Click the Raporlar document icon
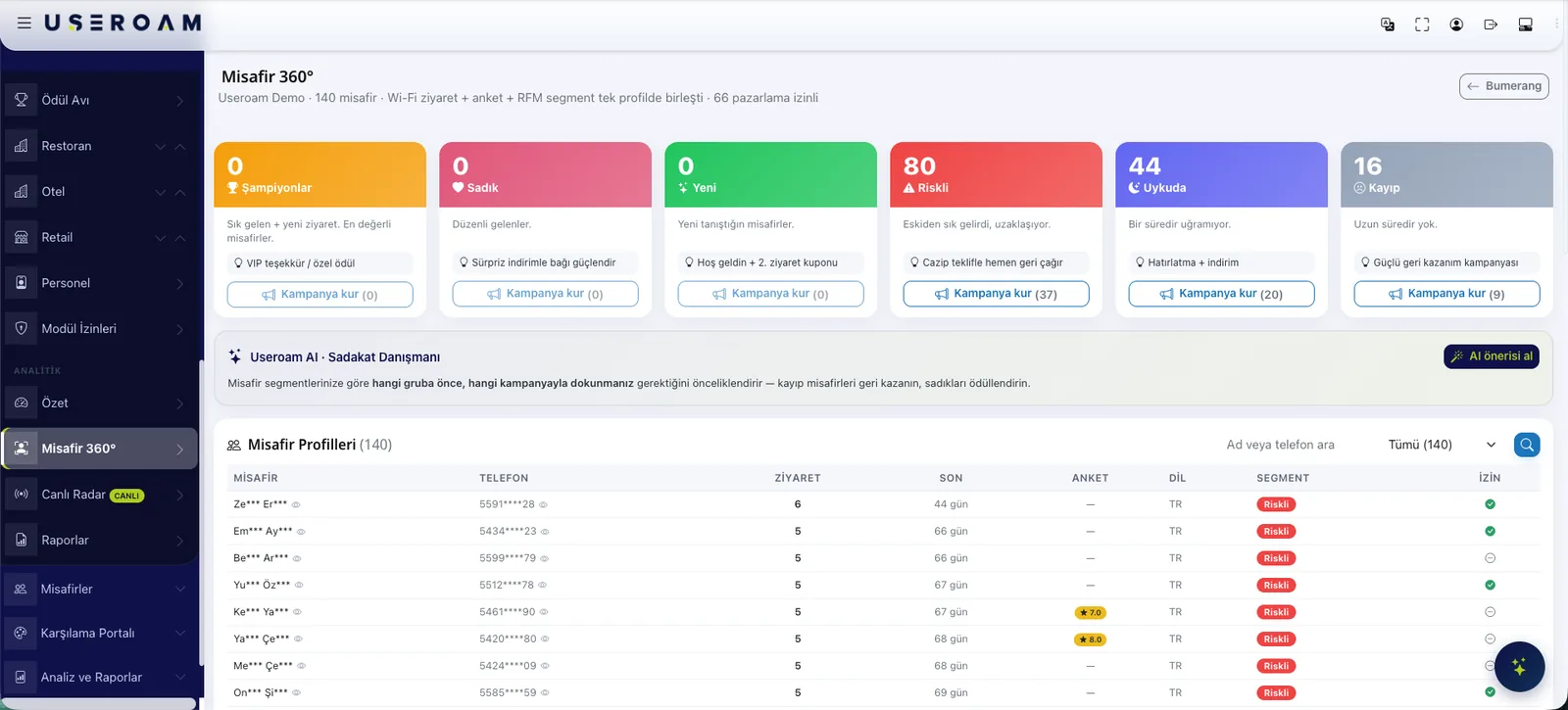Screen dimensions: 1568x710 pyautogui.click(x=21, y=540)
